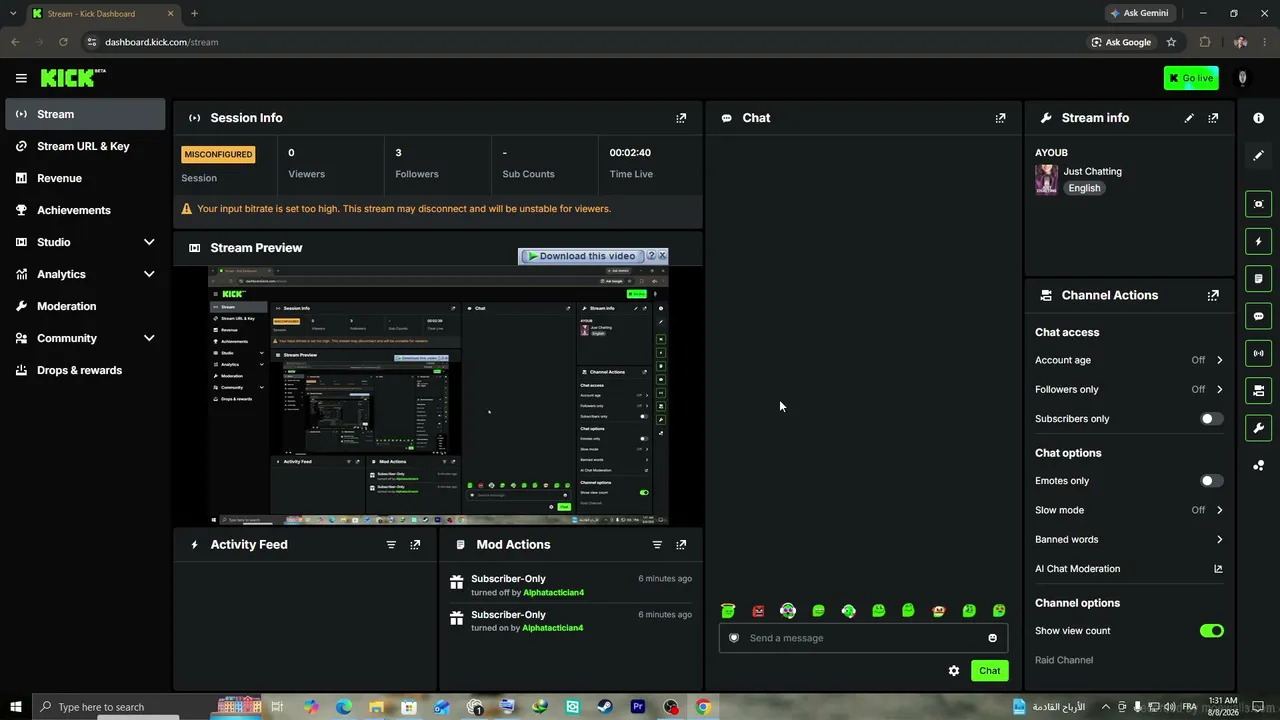Select Stream in the sidebar
This screenshot has width=1280, height=720.
pos(85,114)
